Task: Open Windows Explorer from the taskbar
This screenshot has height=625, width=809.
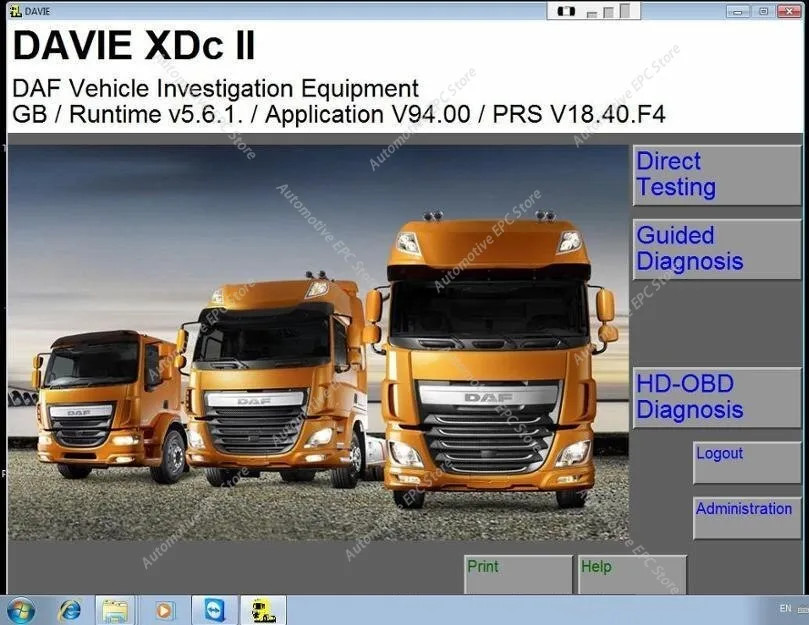Action: [112, 610]
